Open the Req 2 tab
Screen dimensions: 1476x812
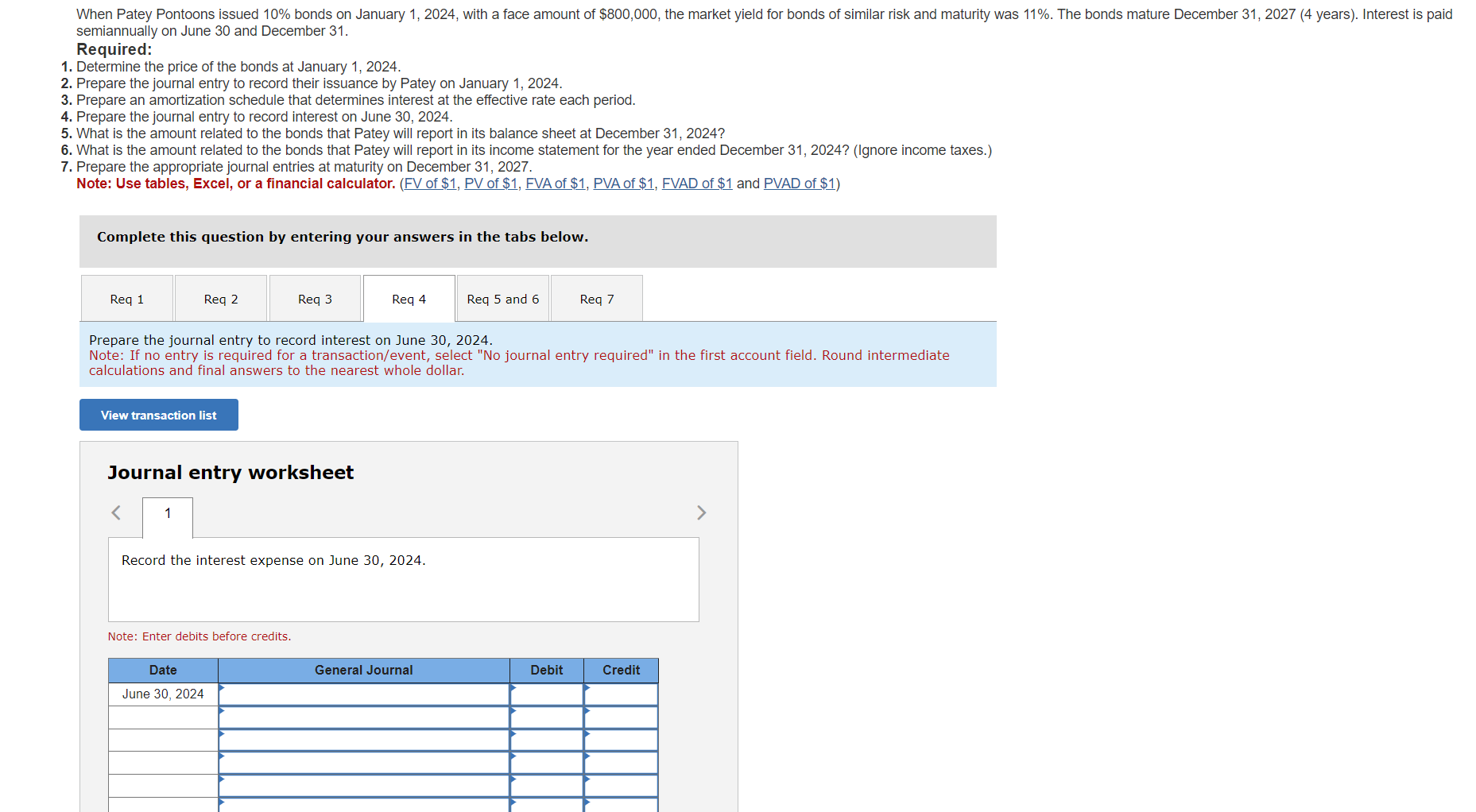(x=221, y=299)
